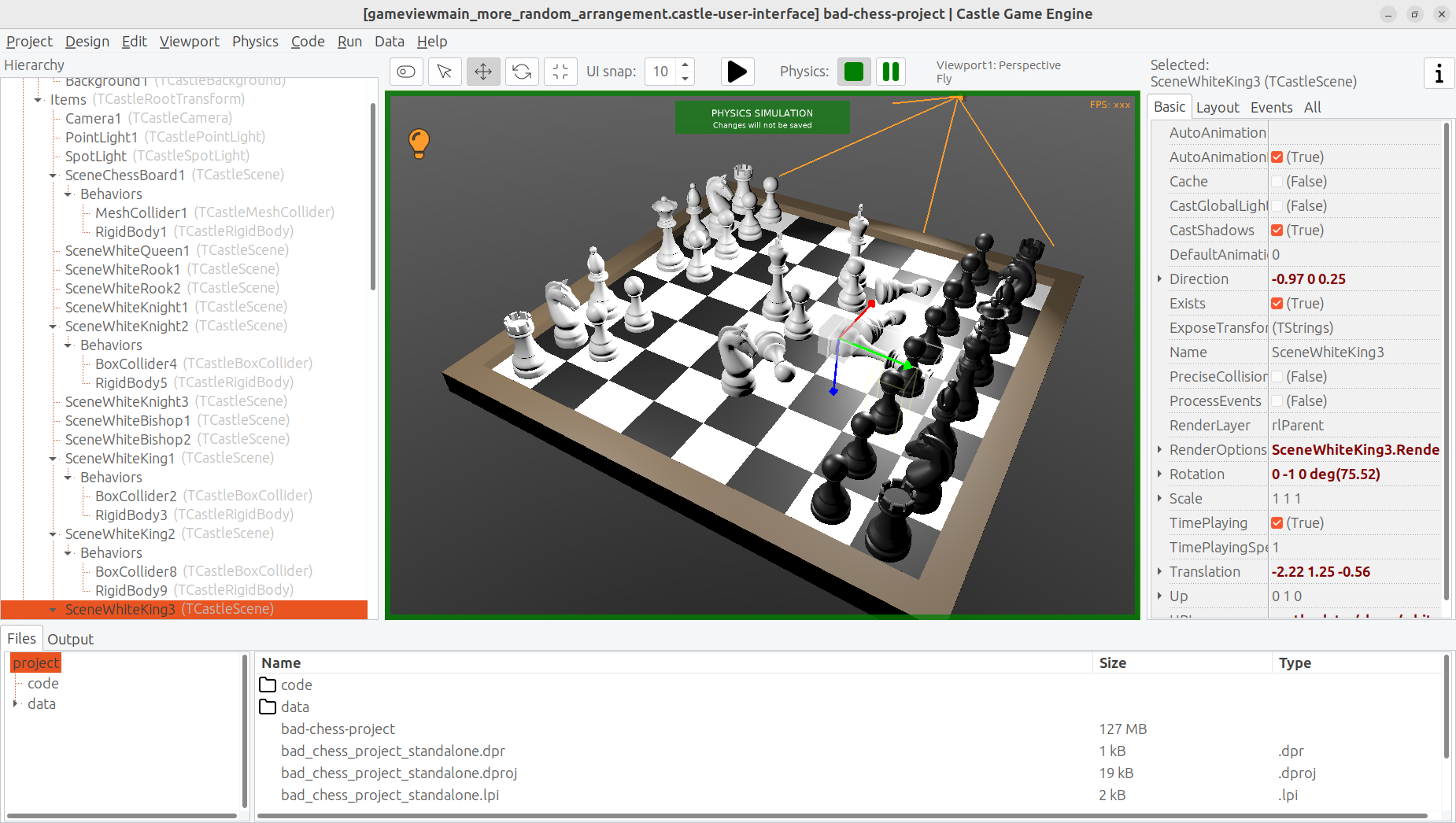Toggle the ProcessEvents checkbox
Image resolution: width=1456 pixels, height=823 pixels.
coord(1277,401)
